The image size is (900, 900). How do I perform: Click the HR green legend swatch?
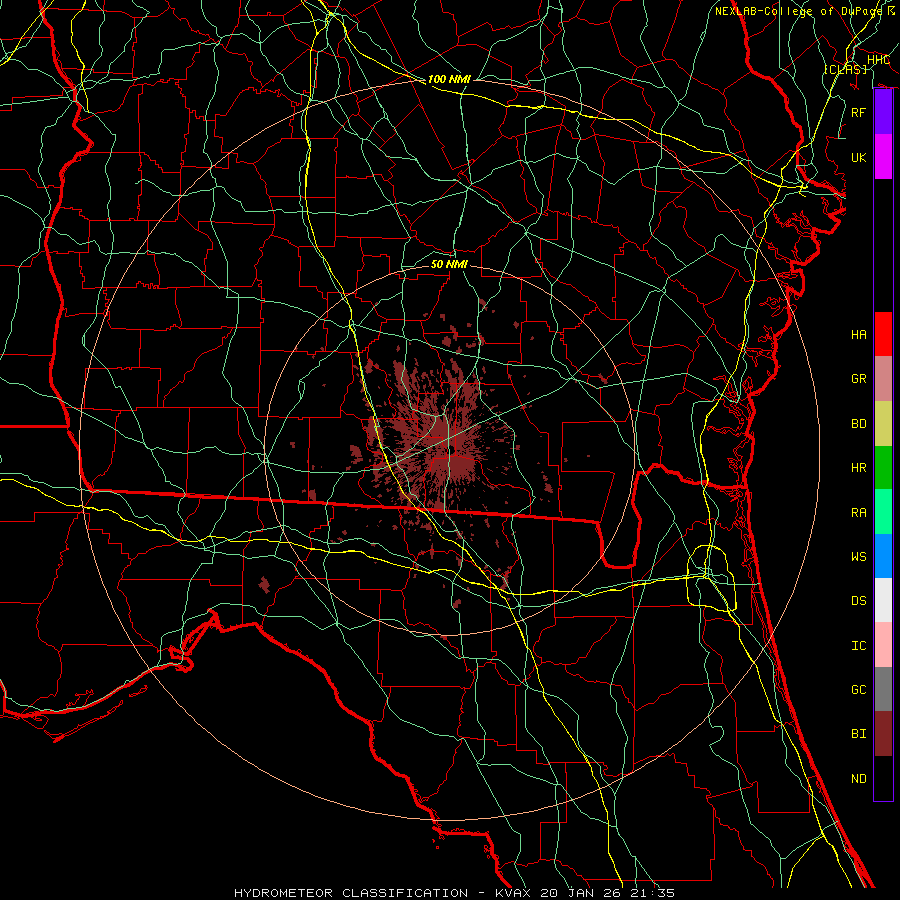click(x=883, y=468)
